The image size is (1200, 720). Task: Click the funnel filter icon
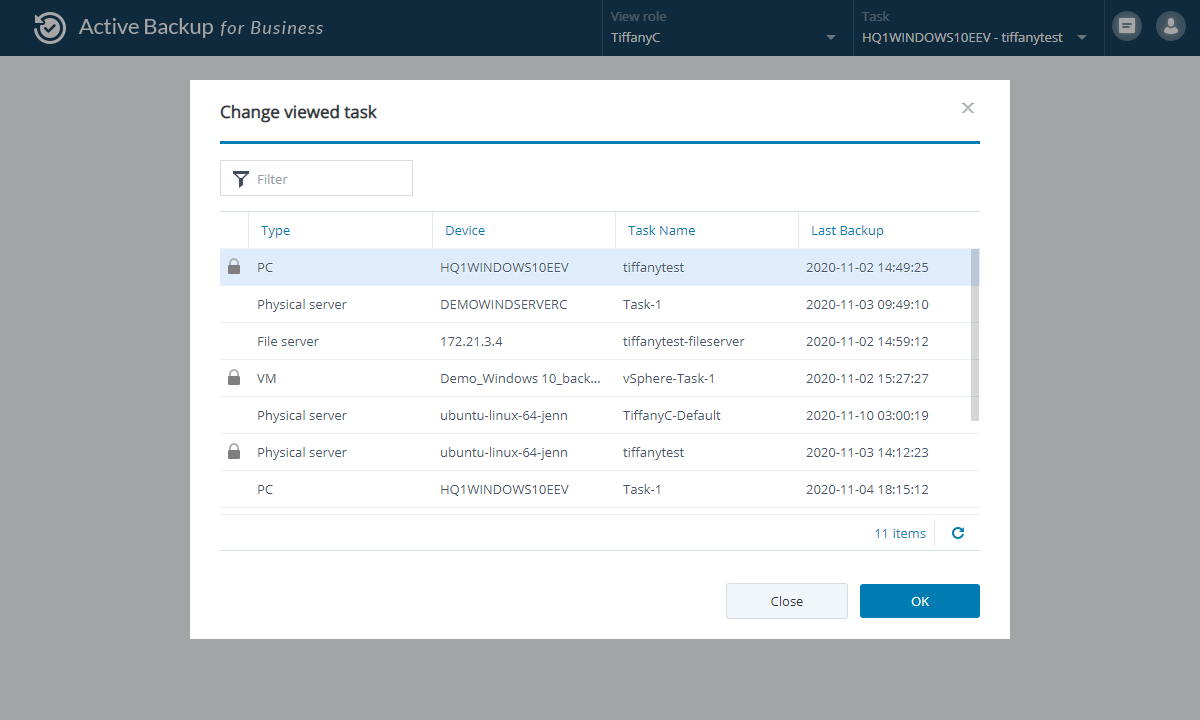pyautogui.click(x=240, y=179)
